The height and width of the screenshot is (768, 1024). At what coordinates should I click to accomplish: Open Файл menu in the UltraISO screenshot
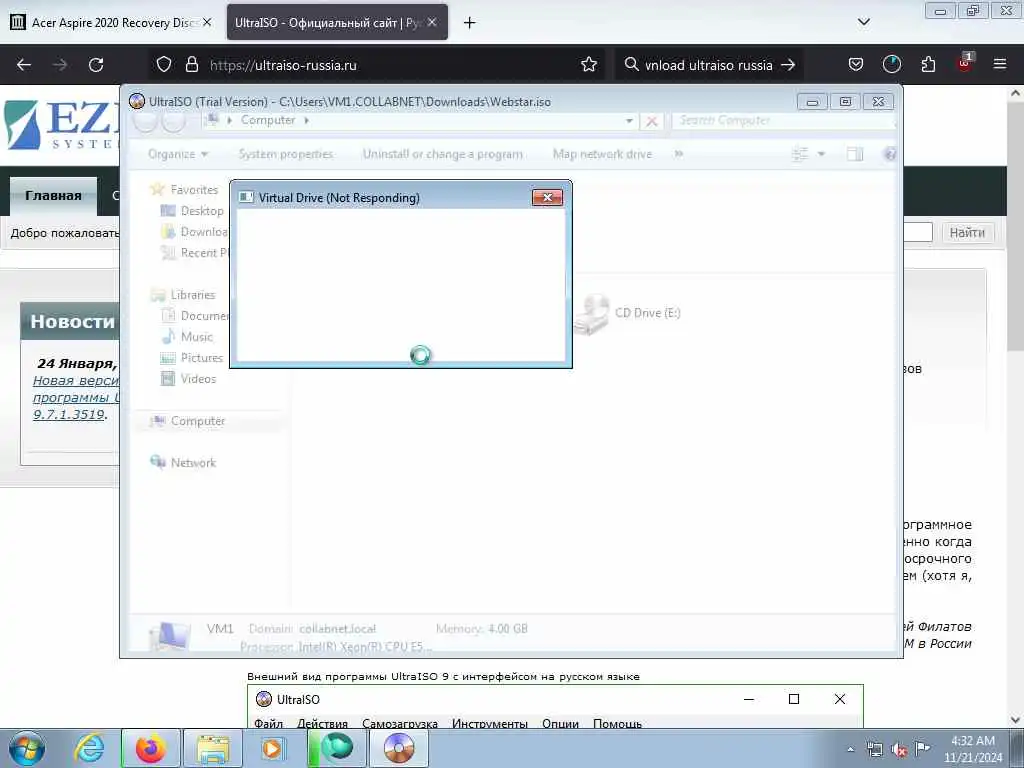[268, 724]
